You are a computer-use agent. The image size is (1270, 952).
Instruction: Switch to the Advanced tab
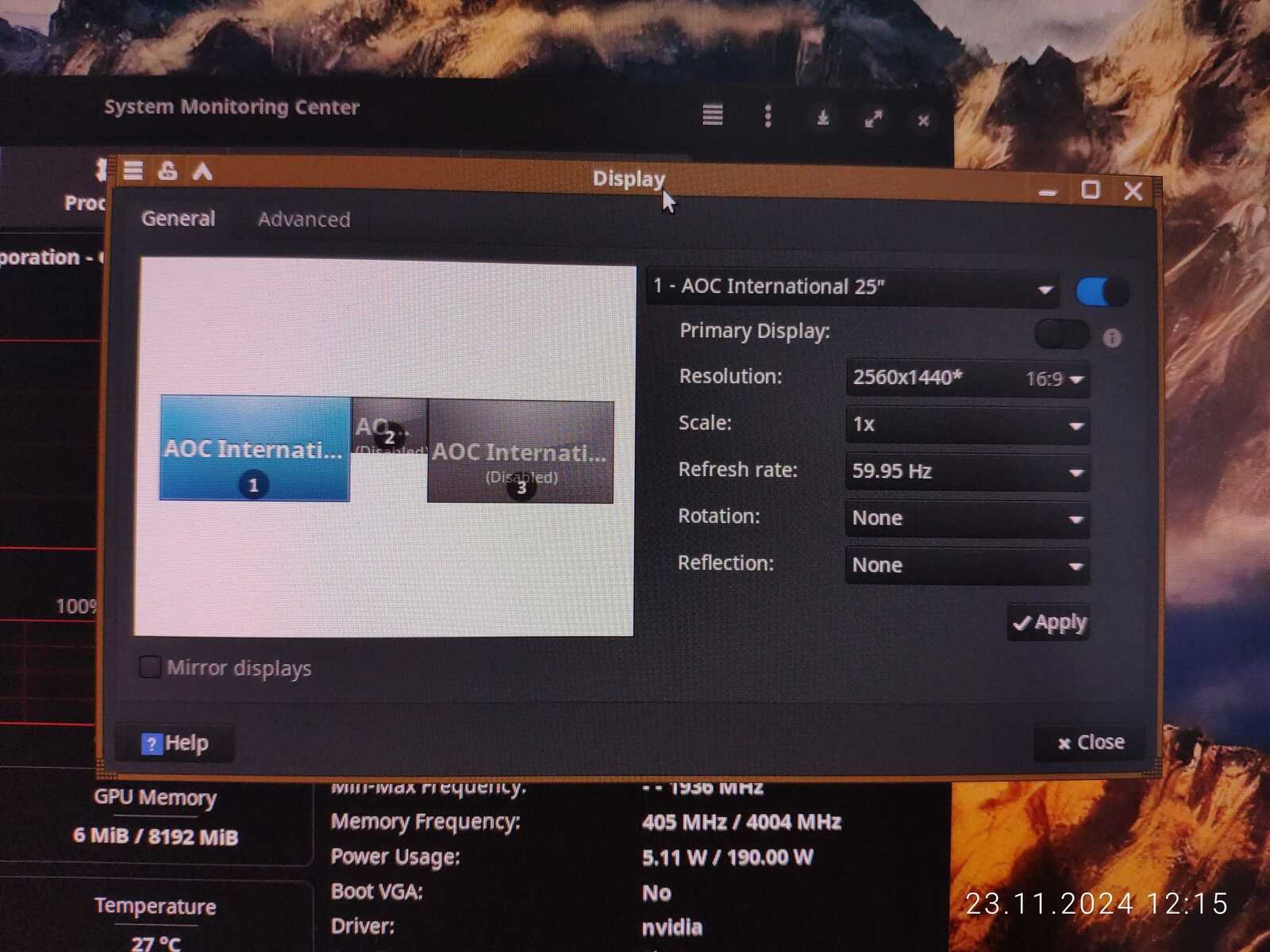[304, 219]
